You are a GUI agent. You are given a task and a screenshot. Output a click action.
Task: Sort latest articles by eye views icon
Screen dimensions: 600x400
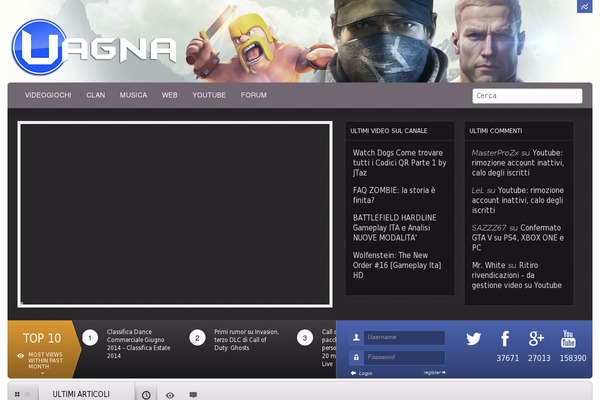pos(170,395)
